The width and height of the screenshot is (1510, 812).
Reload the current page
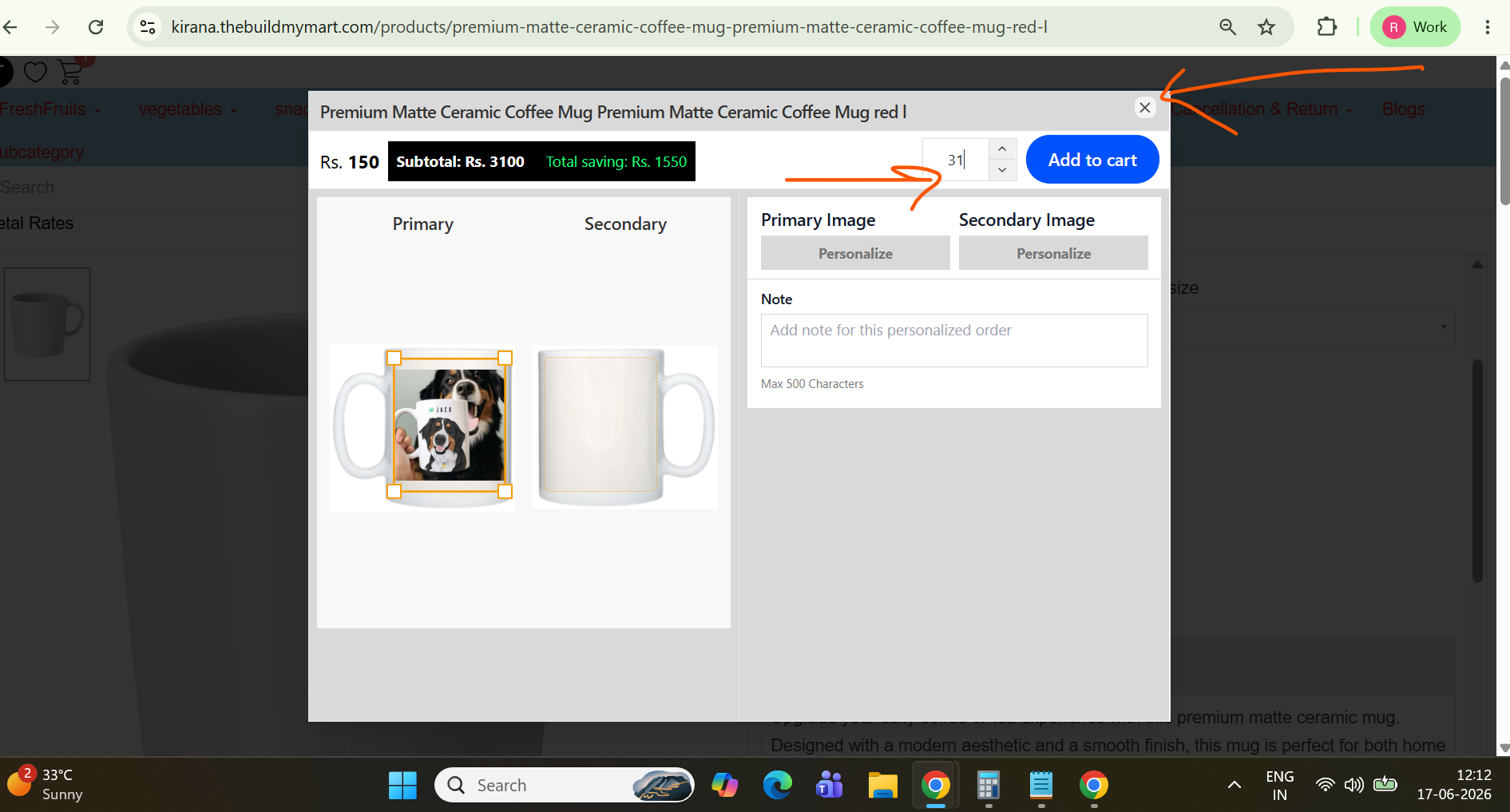96,27
